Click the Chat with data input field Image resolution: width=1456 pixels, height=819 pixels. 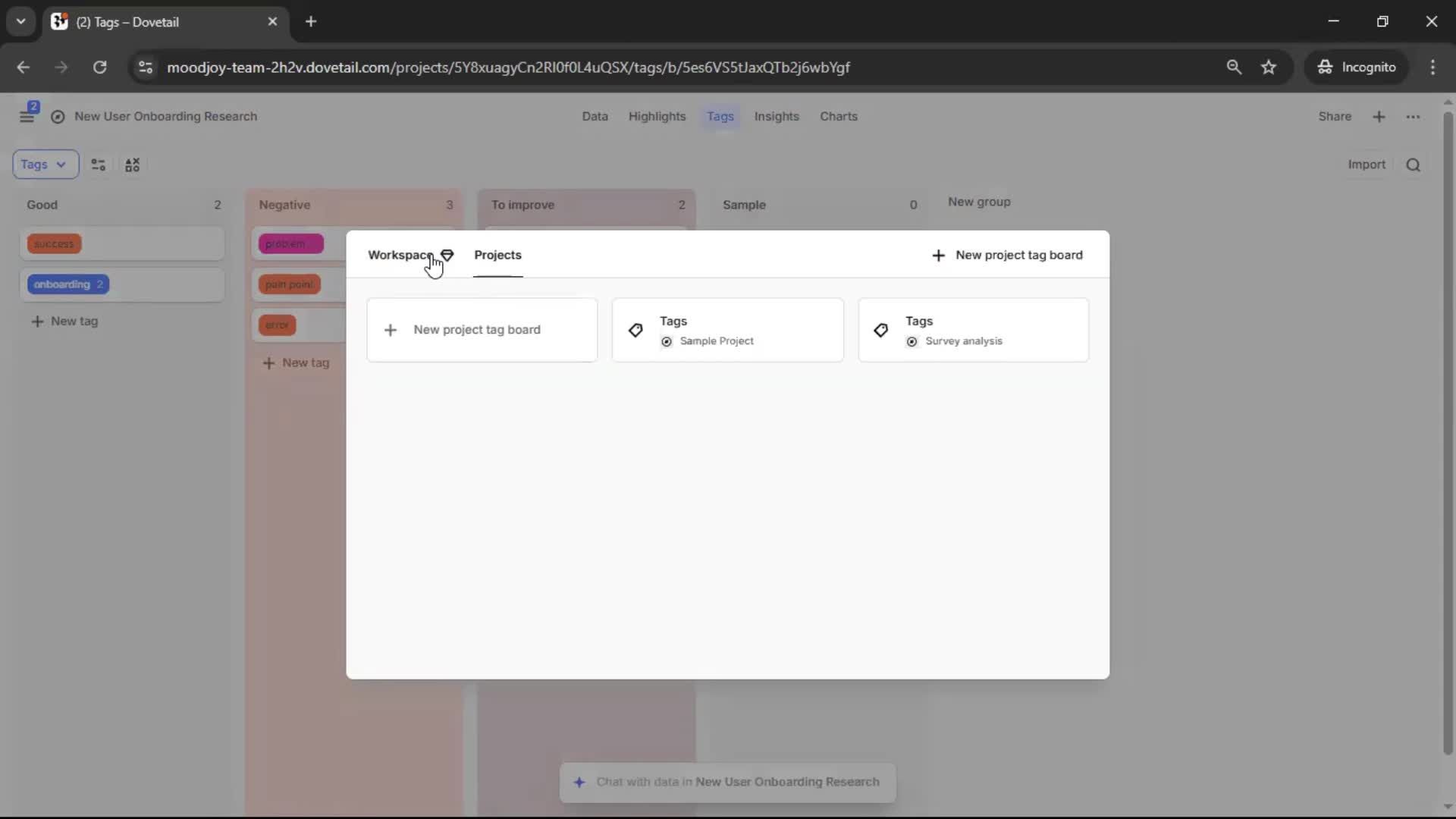(727, 782)
